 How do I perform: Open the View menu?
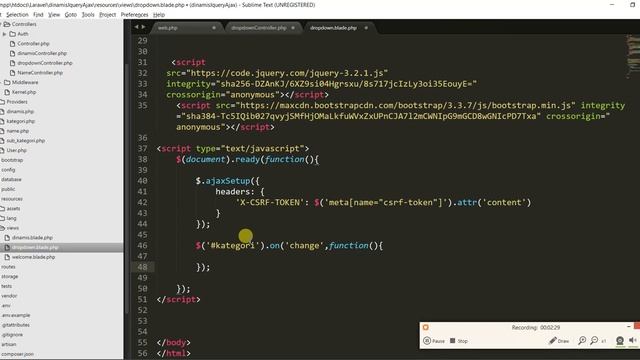tap(54, 15)
